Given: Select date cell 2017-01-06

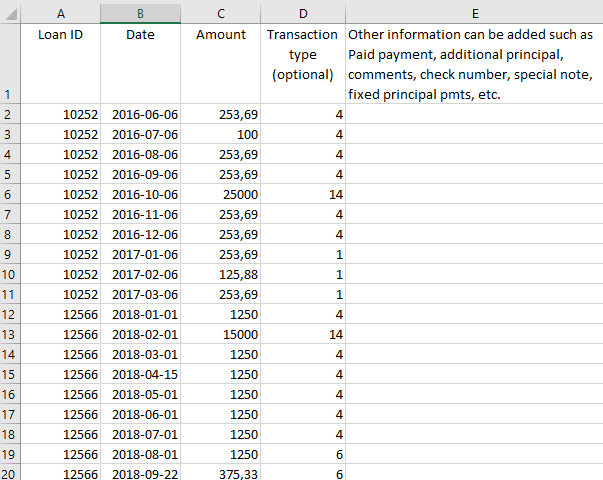Looking at the screenshot, I should coord(140,254).
